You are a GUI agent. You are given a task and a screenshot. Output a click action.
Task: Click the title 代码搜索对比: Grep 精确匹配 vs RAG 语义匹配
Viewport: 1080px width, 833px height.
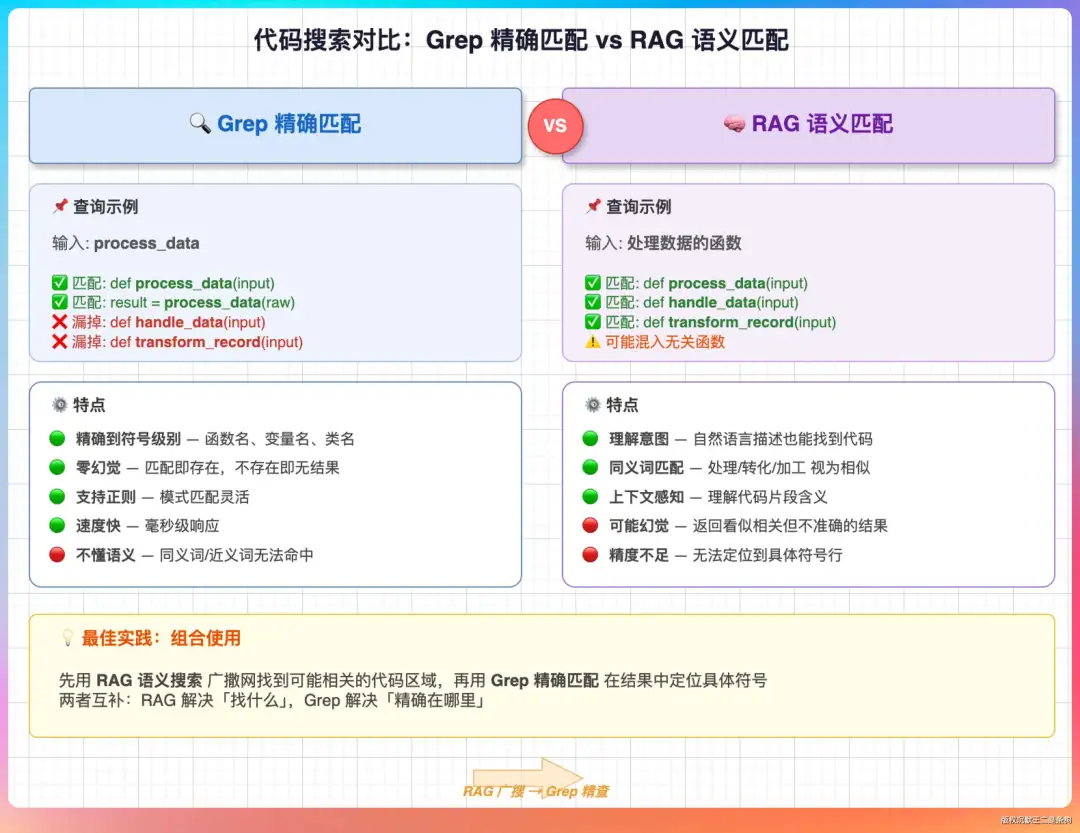[x=521, y=40]
